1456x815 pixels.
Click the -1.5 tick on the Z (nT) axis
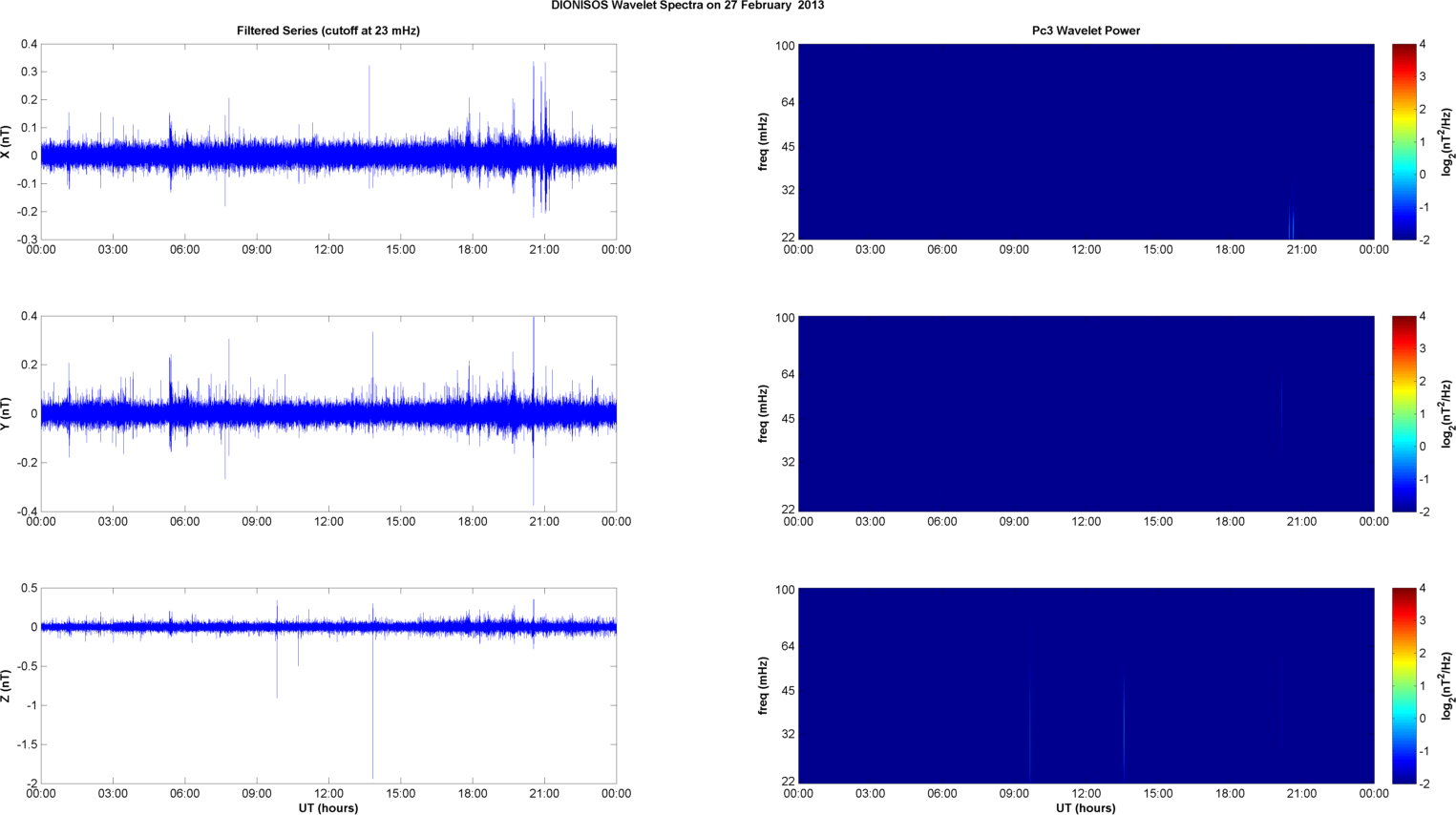(x=28, y=744)
